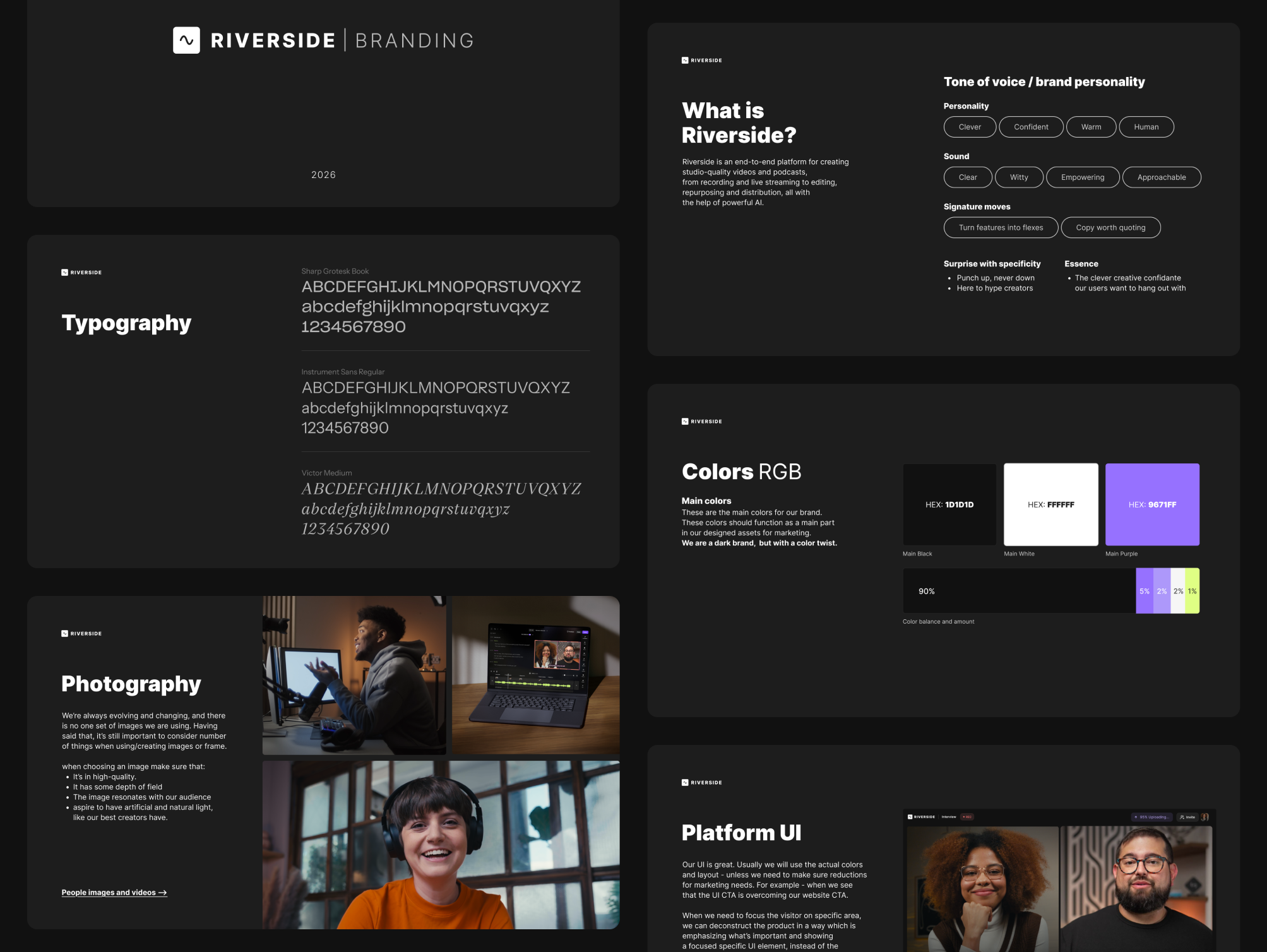Click the Invite button in the mockup
Image resolution: width=1267 pixels, height=952 pixels.
tap(1187, 817)
